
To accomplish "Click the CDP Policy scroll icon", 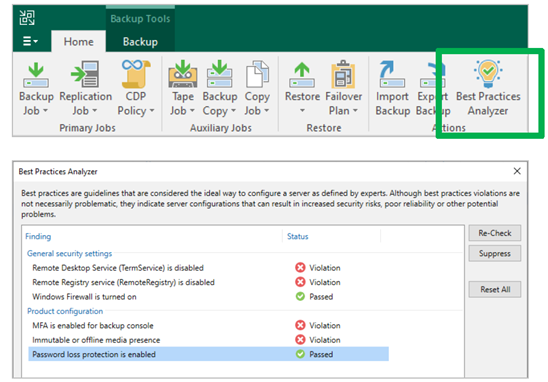I will point(136,74).
